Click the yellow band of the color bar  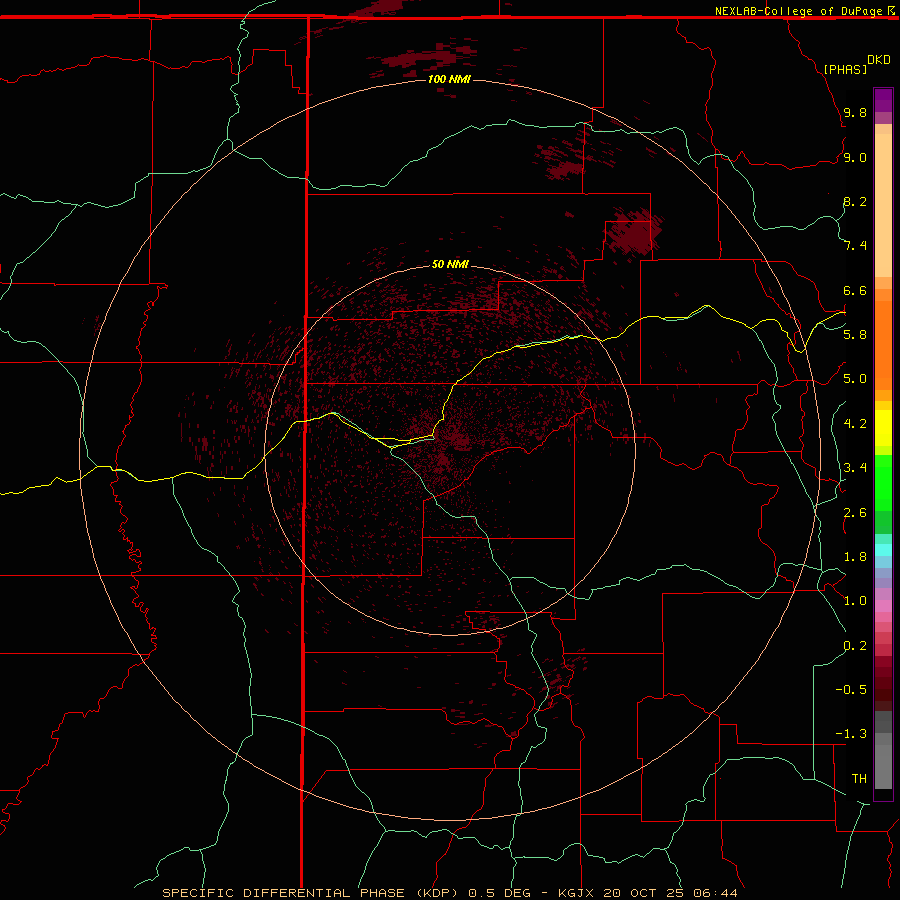[x=883, y=428]
